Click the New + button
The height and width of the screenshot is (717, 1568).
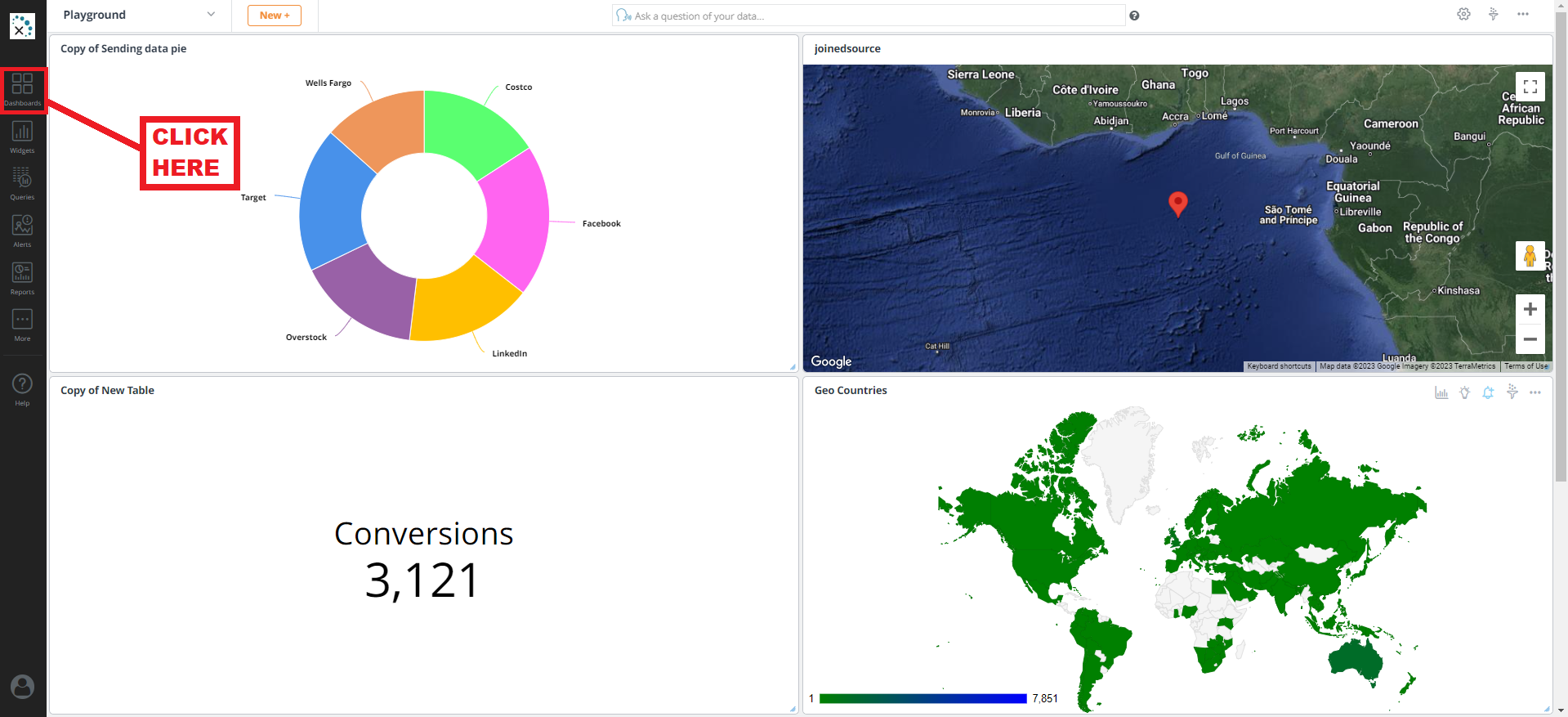pos(275,16)
